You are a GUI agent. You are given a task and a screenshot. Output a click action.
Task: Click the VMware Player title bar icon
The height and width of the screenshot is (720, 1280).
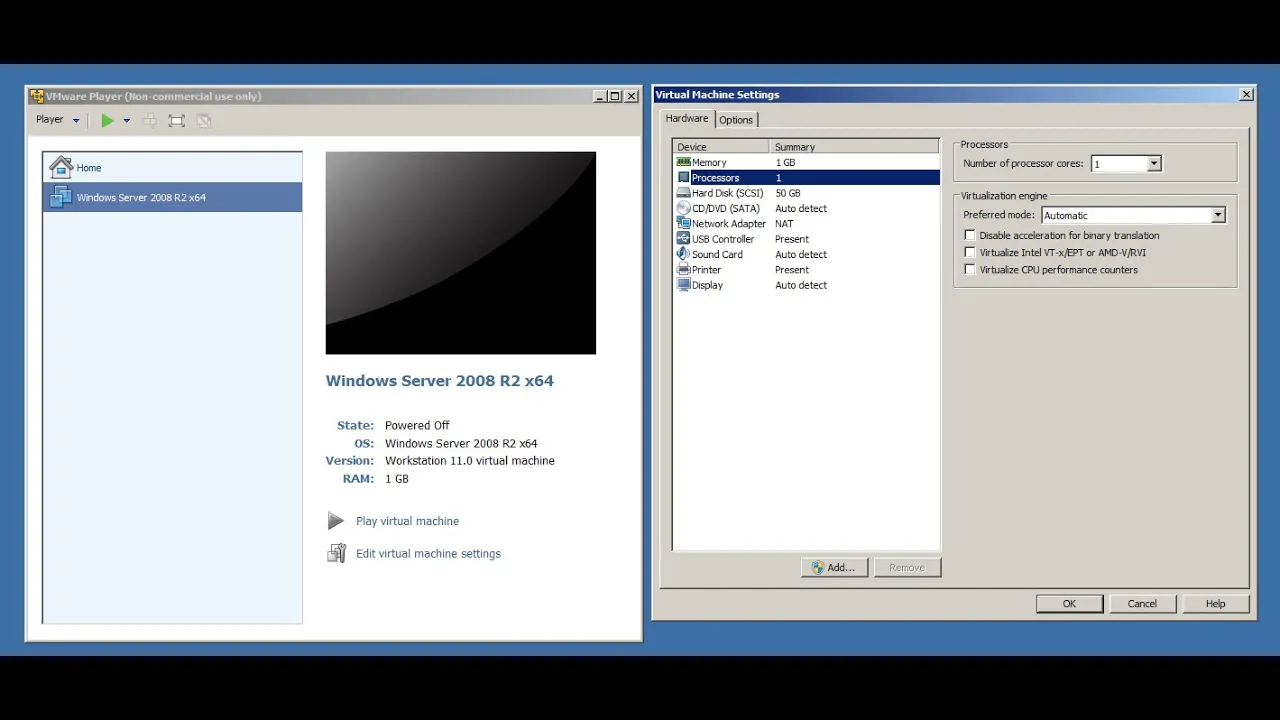(x=37, y=96)
